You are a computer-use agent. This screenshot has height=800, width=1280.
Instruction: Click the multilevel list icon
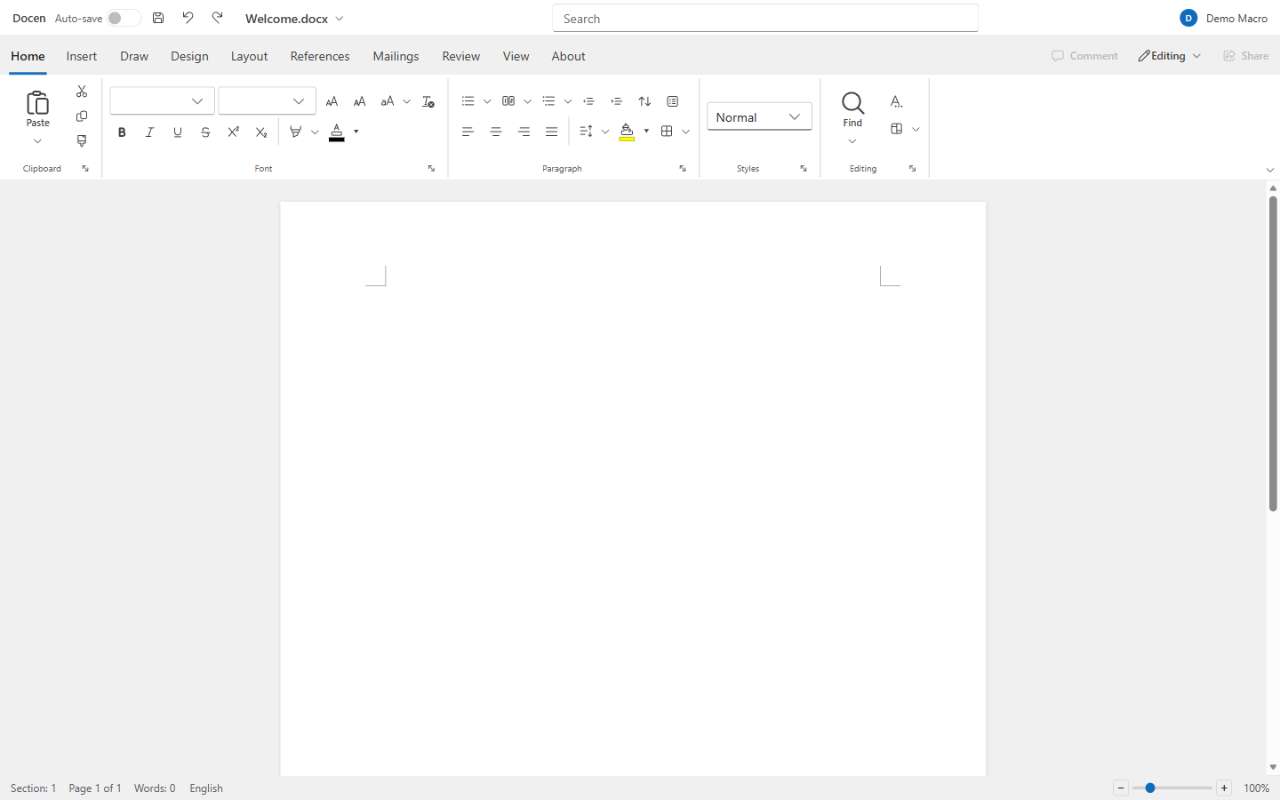pyautogui.click(x=548, y=101)
